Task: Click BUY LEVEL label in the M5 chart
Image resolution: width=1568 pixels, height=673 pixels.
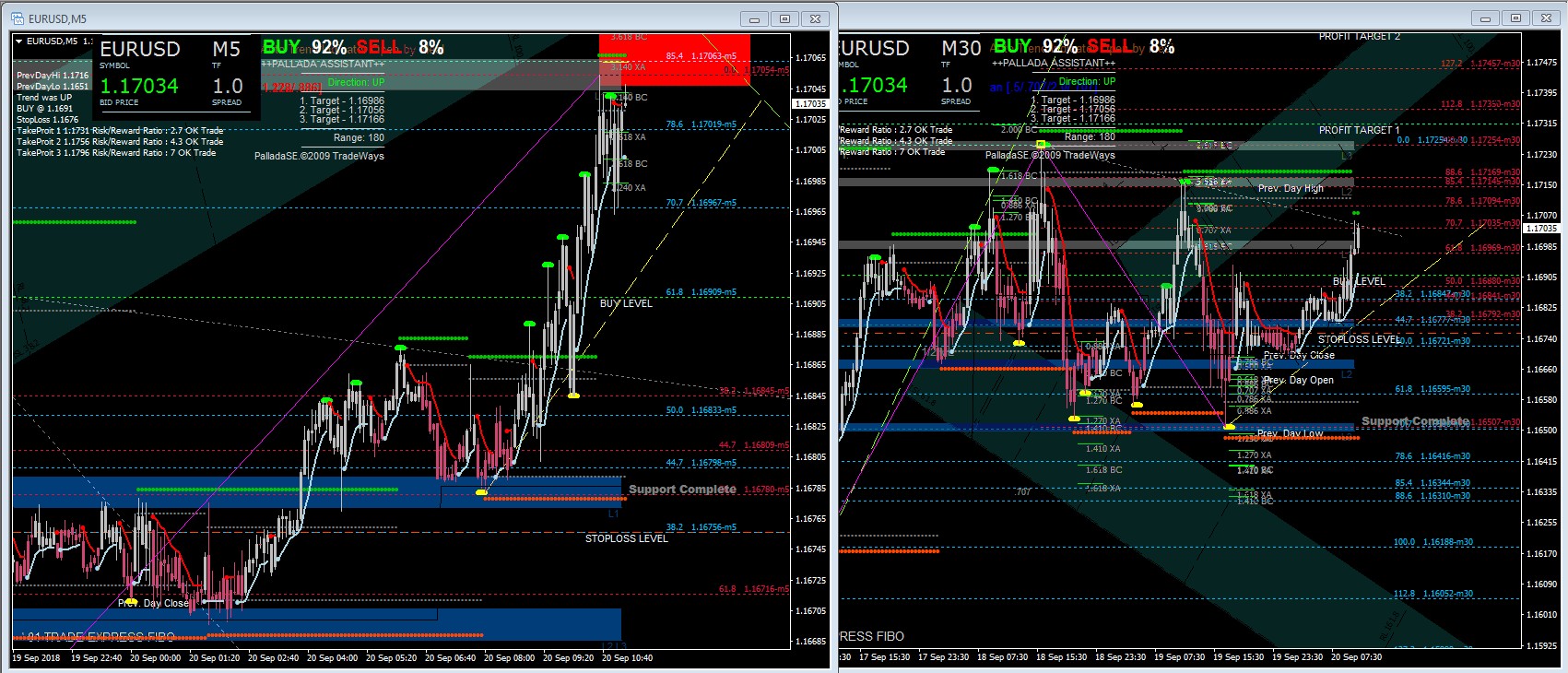Action: [x=626, y=303]
